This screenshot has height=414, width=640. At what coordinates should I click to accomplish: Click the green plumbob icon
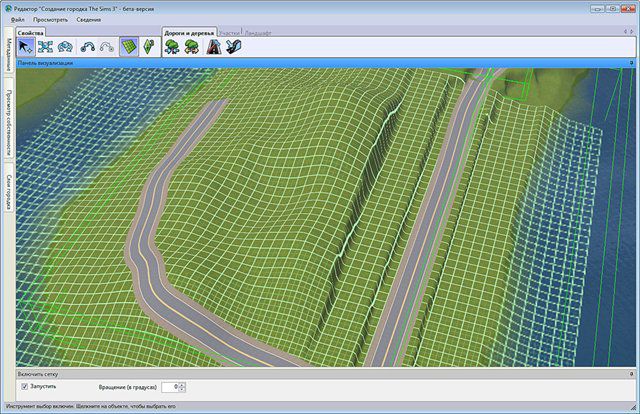click(x=148, y=46)
